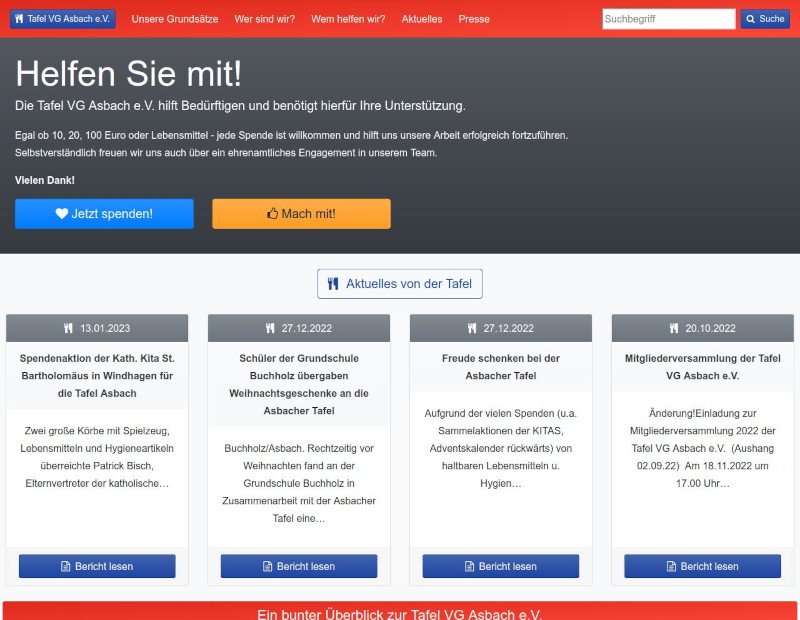This screenshot has height=620, width=800.
Task: Focus the Suchbegriff search field
Action: [x=668, y=19]
